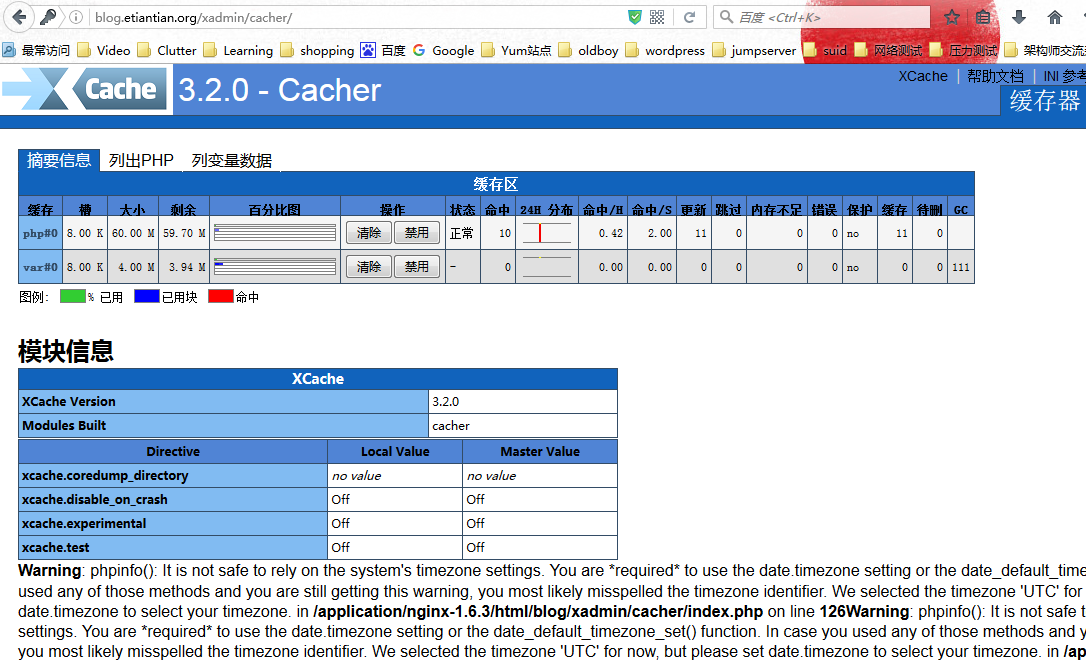Screen dimensions: 1086x663
Task: Click the php#0 cache row label
Action: [x=40, y=233]
